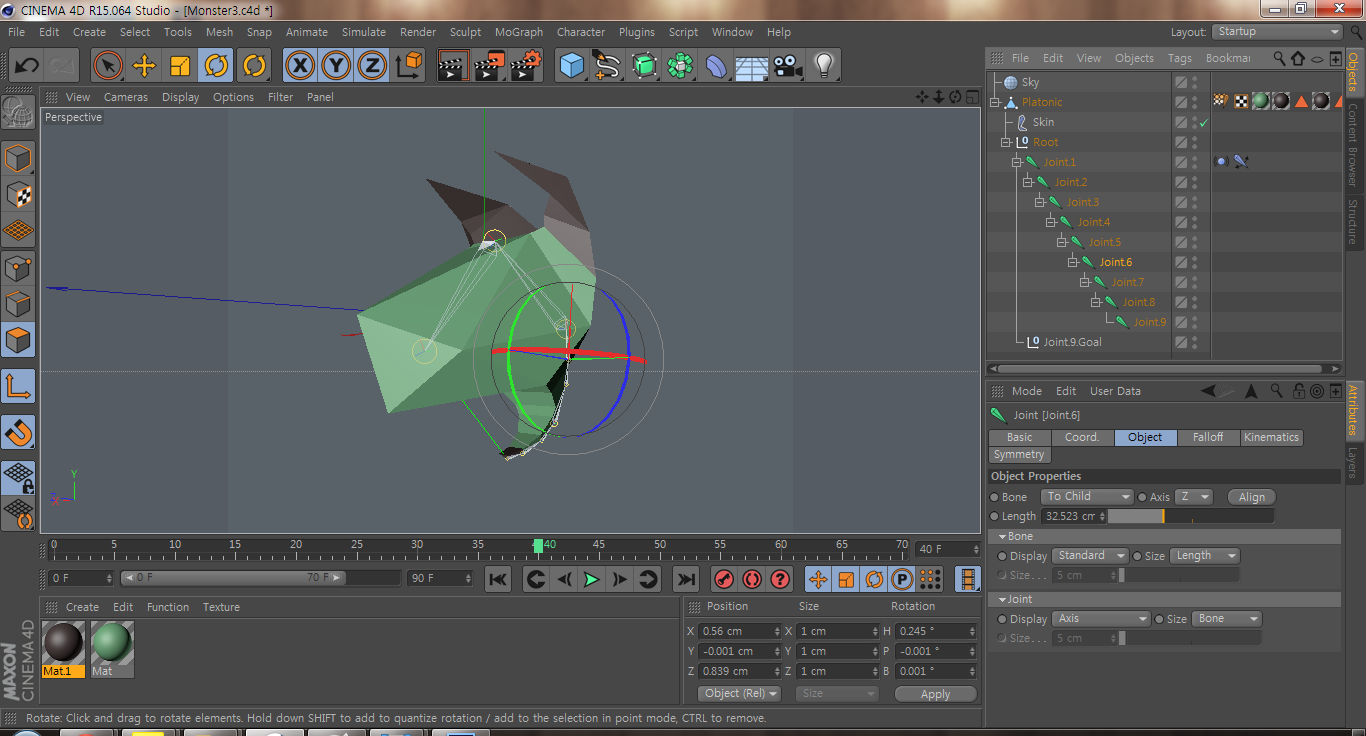Click the Length value field

pyautogui.click(x=1074, y=517)
